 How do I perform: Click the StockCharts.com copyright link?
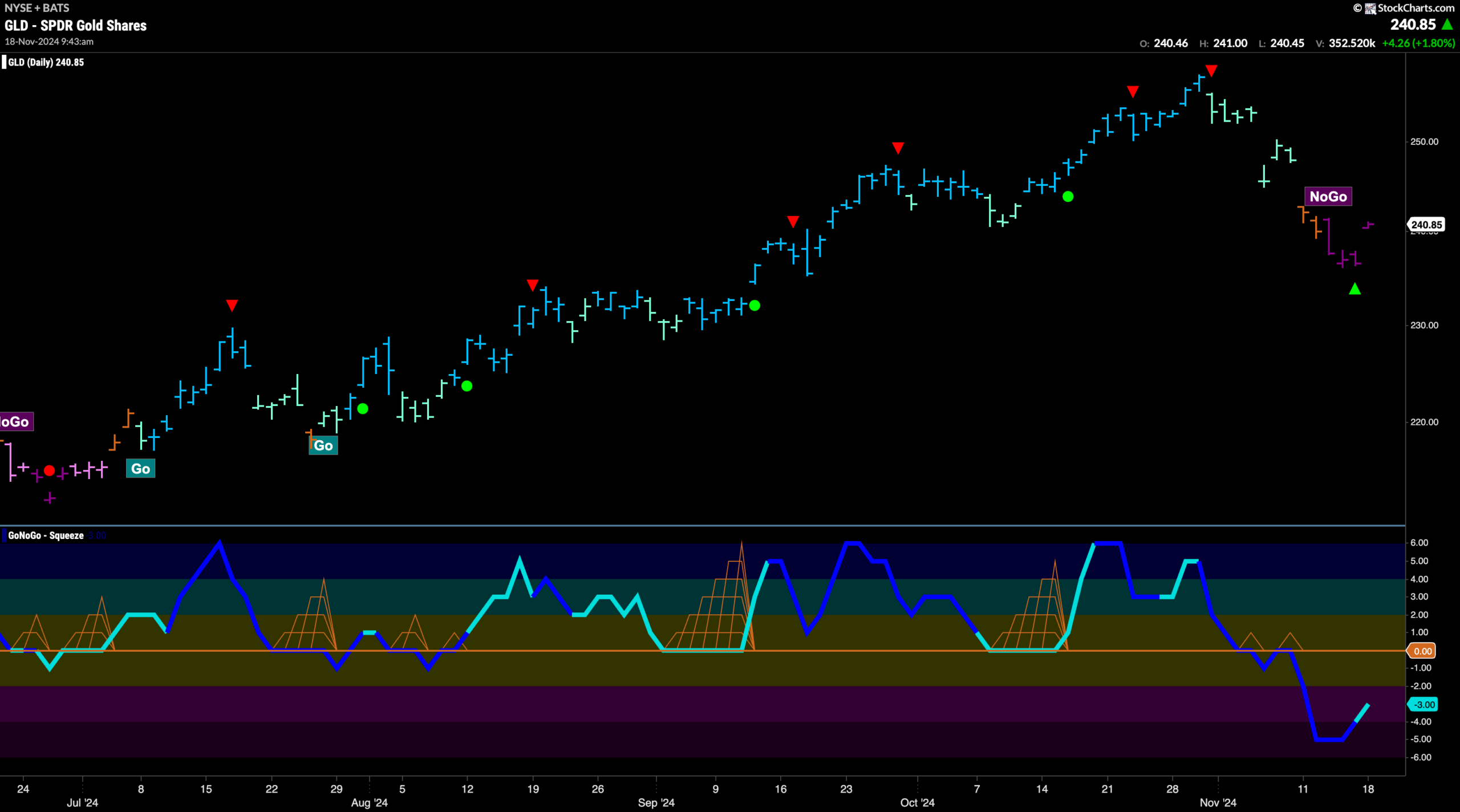tap(1404, 8)
